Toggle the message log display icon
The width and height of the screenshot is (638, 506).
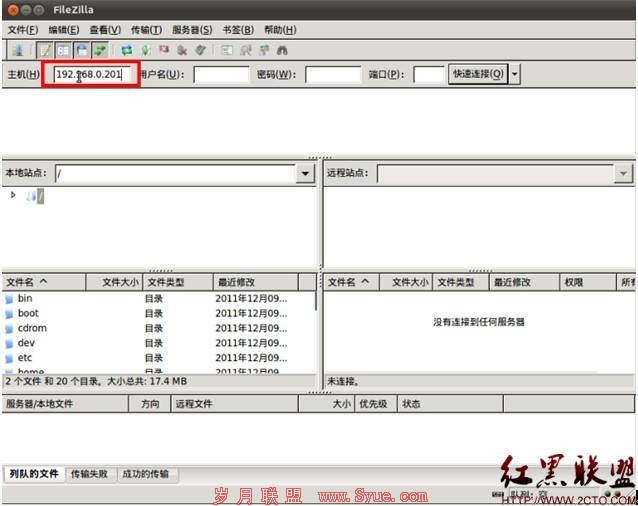click(44, 50)
